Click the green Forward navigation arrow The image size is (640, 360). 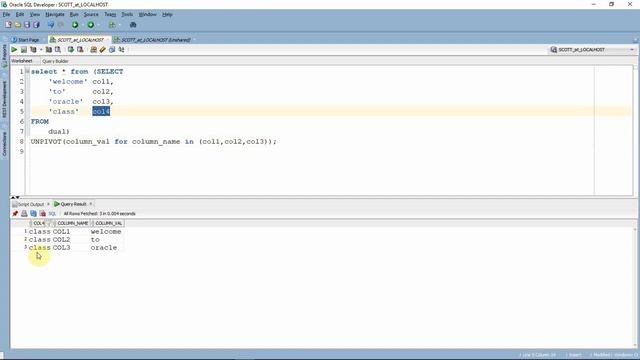91,25
